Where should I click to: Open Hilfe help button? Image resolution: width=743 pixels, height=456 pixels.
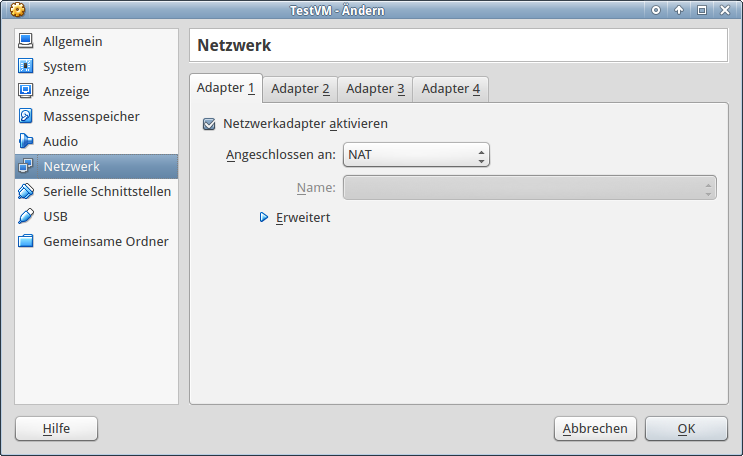56,429
